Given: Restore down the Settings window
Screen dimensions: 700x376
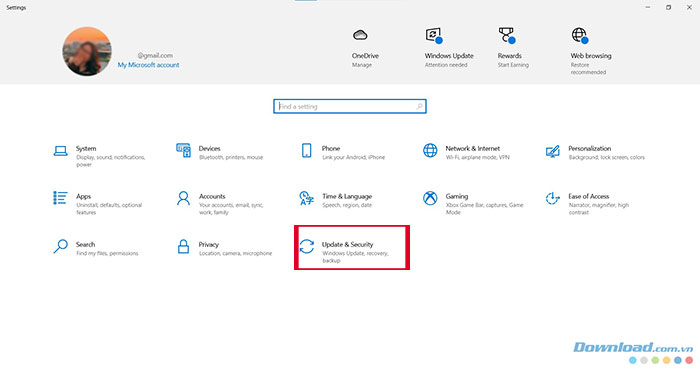Looking at the screenshot, I should pyautogui.click(x=668, y=7).
